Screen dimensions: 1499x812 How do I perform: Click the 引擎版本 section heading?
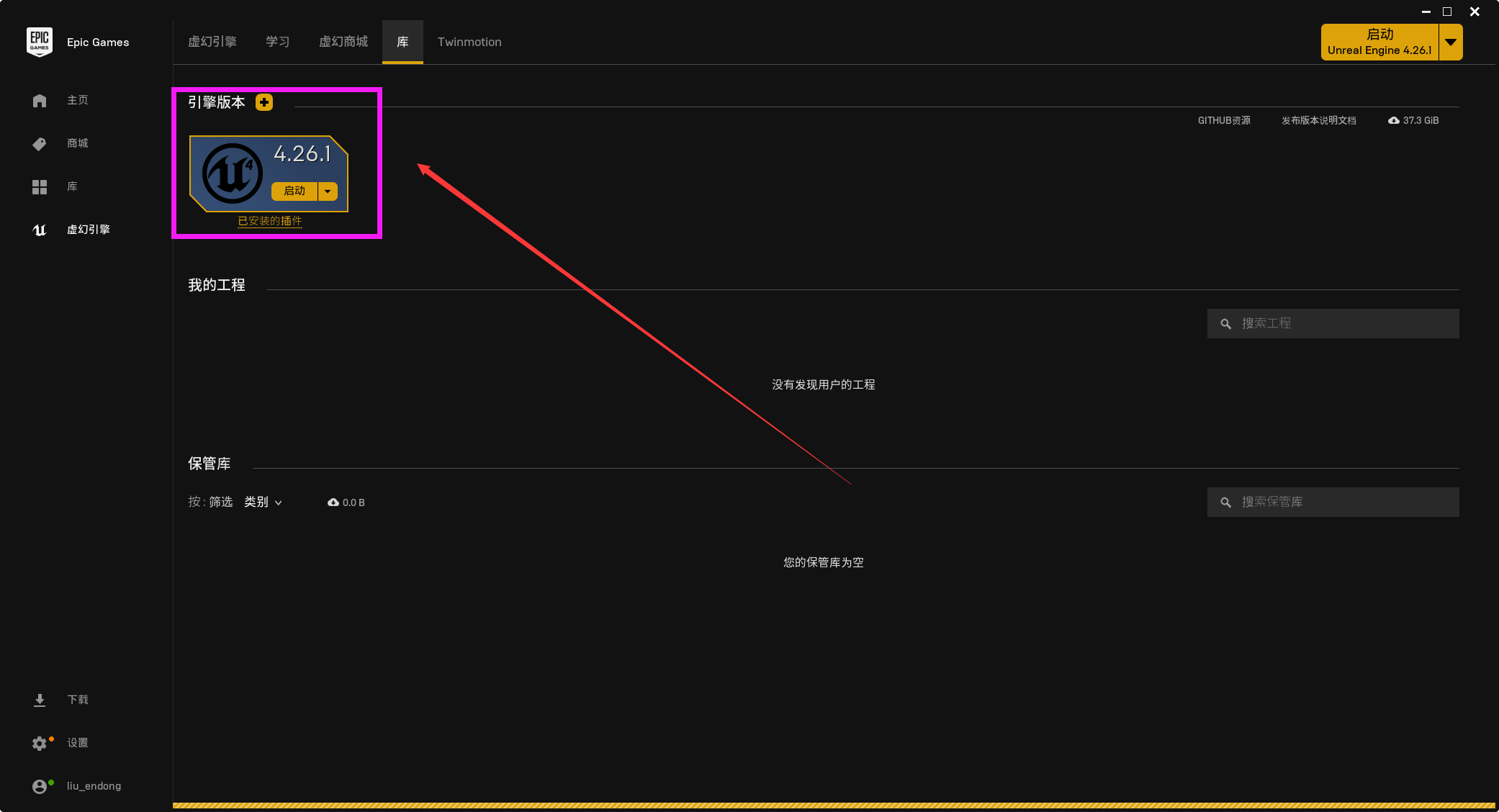coord(217,102)
